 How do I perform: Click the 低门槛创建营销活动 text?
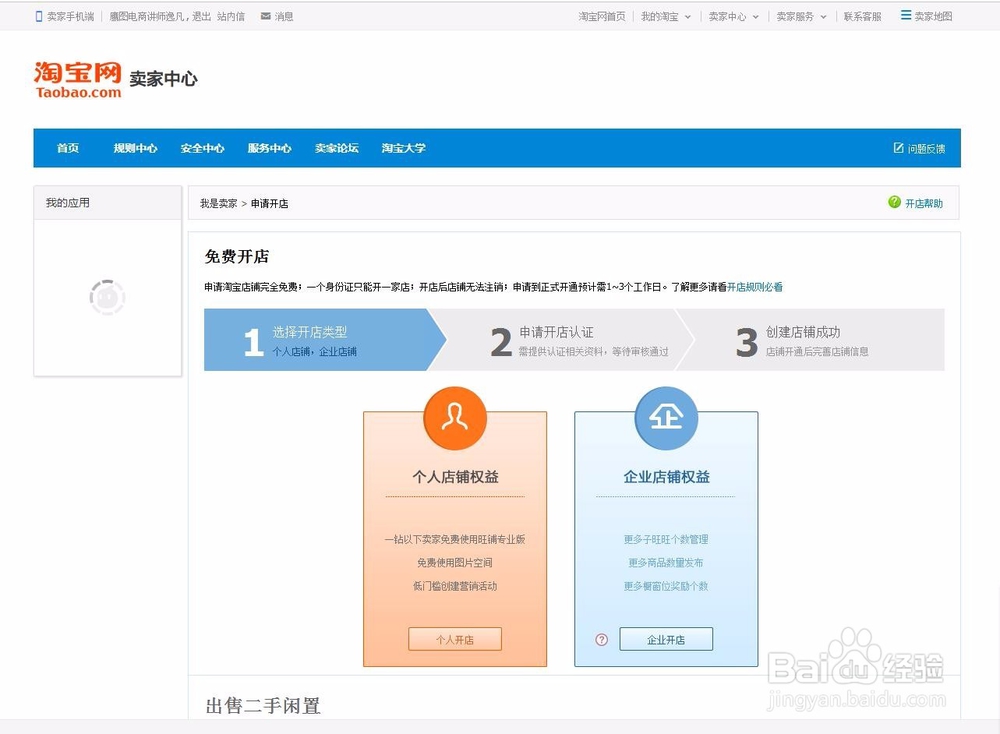(x=455, y=586)
